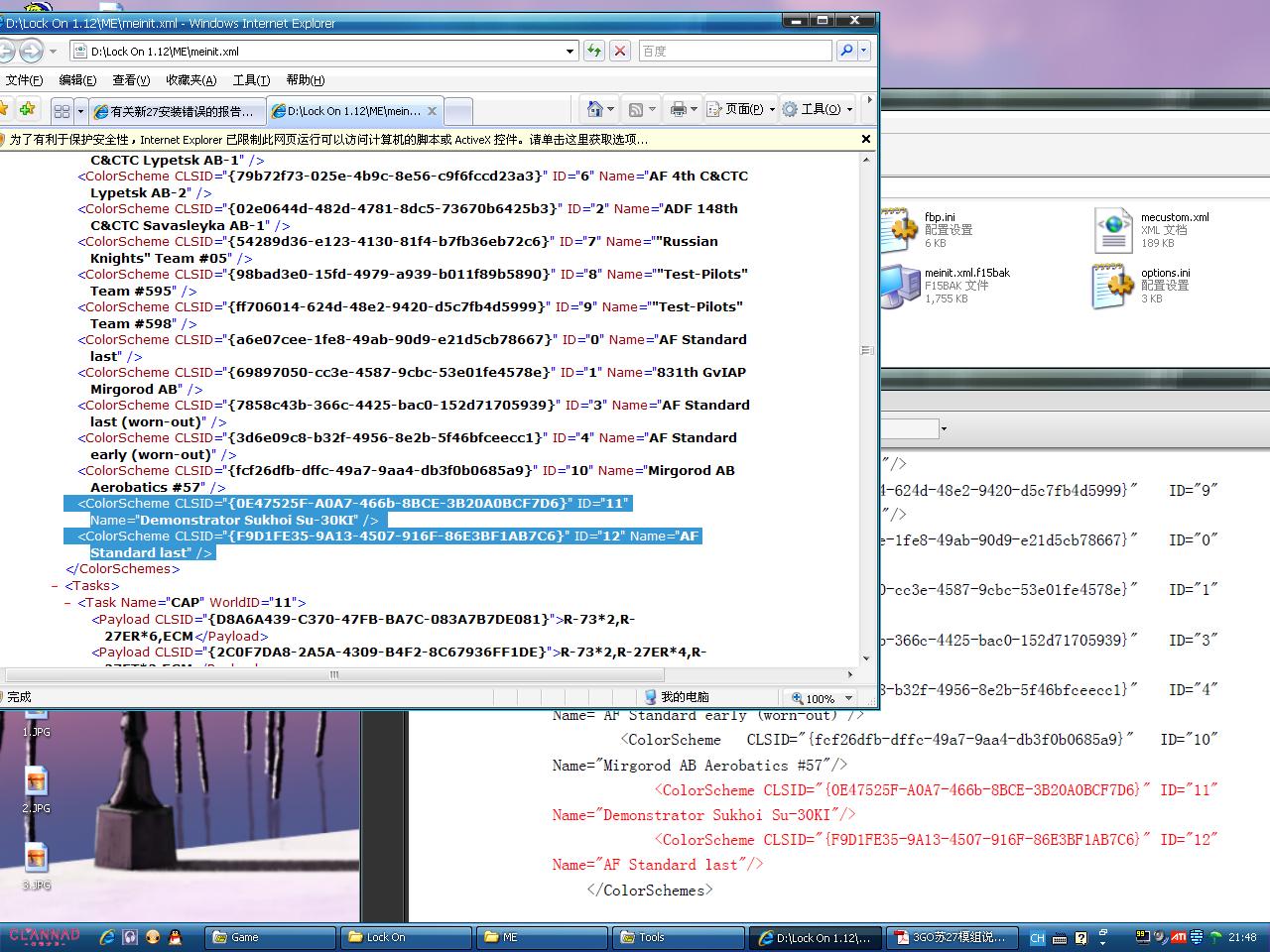Click the RSS feeds icon
This screenshot has width=1270, height=952.
(x=636, y=109)
